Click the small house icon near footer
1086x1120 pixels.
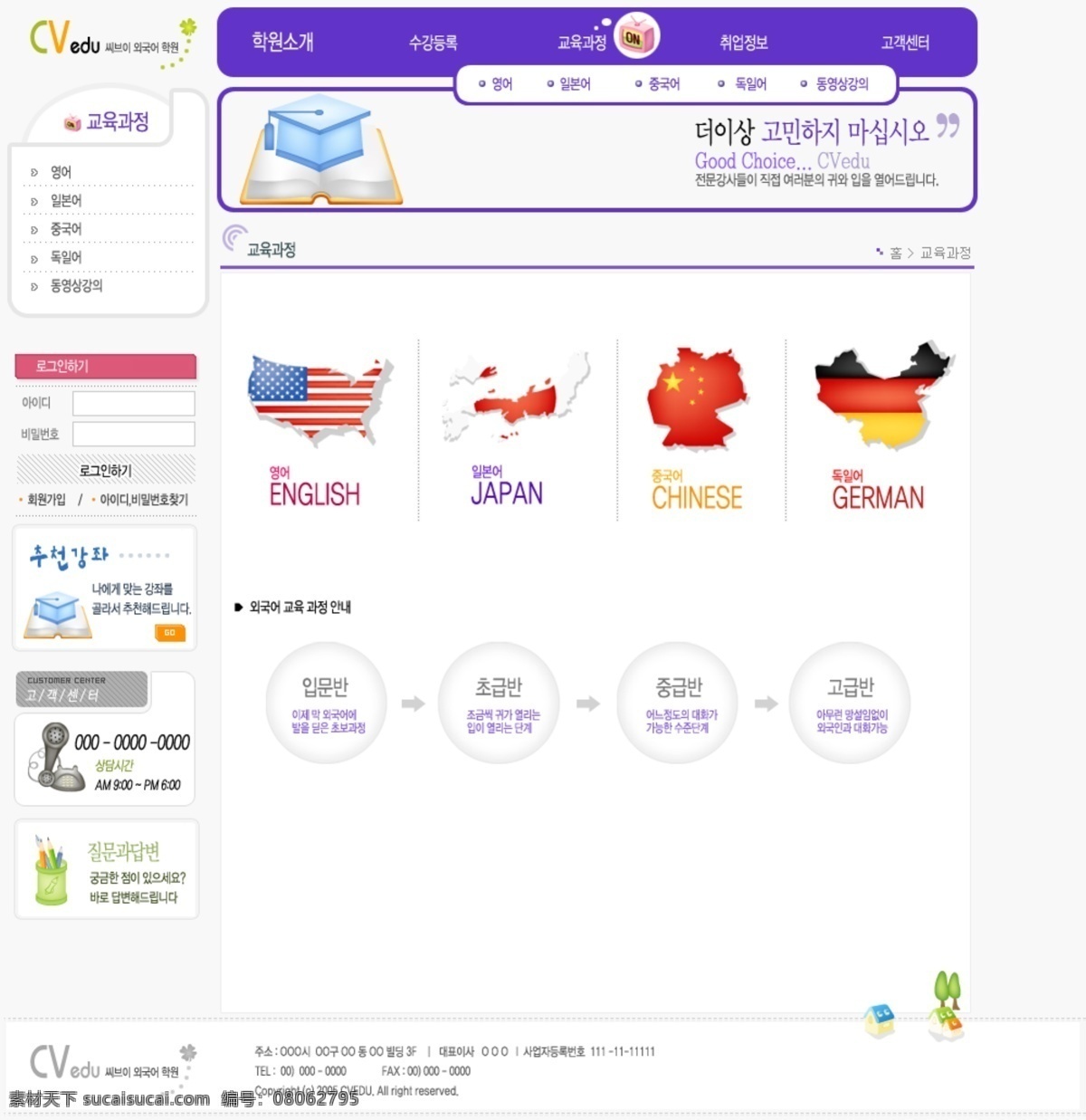click(879, 1021)
